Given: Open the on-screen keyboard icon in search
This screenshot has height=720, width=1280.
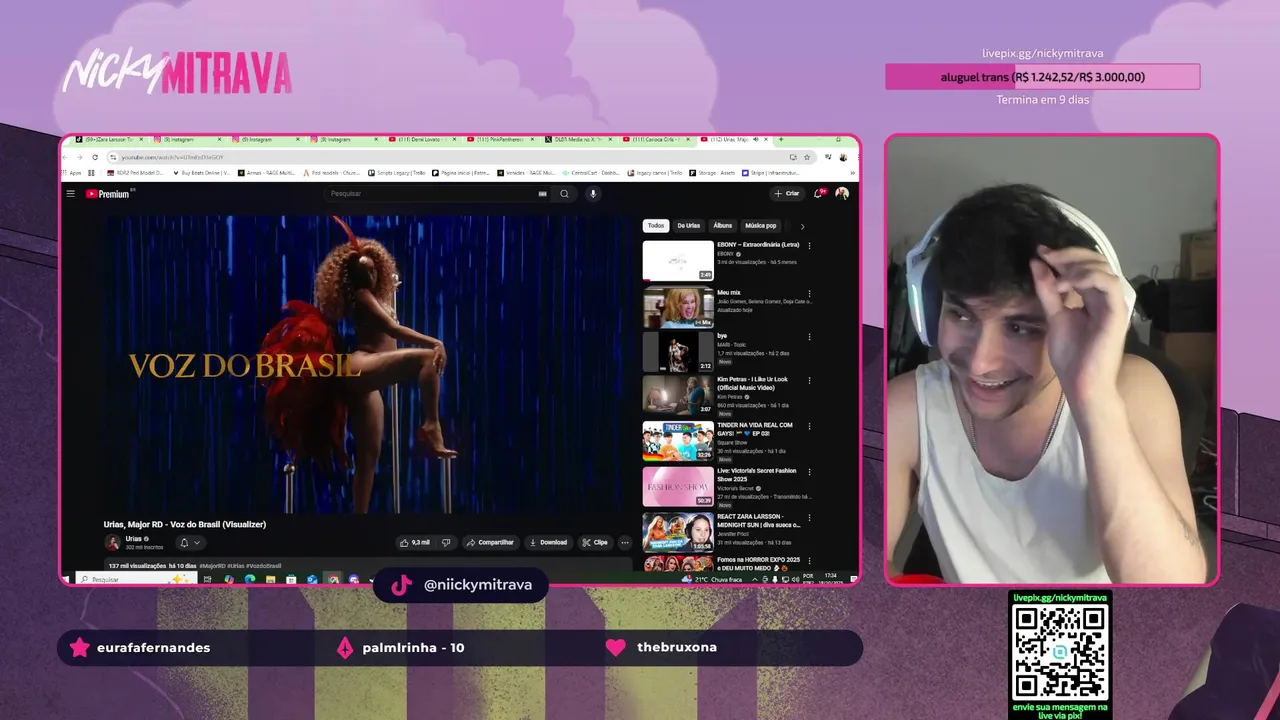Looking at the screenshot, I should tap(543, 194).
